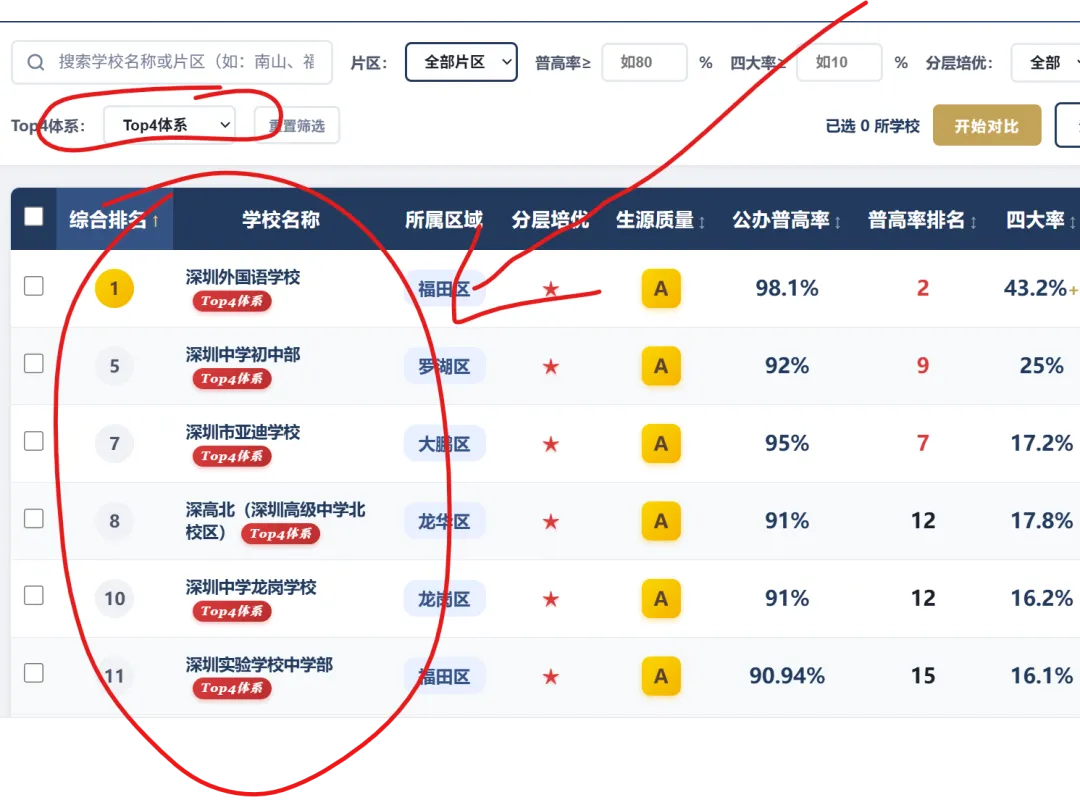The height and width of the screenshot is (800, 1080).
Task: Sort by 普高率排名 column header
Action: pyautogui.click(x=922, y=220)
